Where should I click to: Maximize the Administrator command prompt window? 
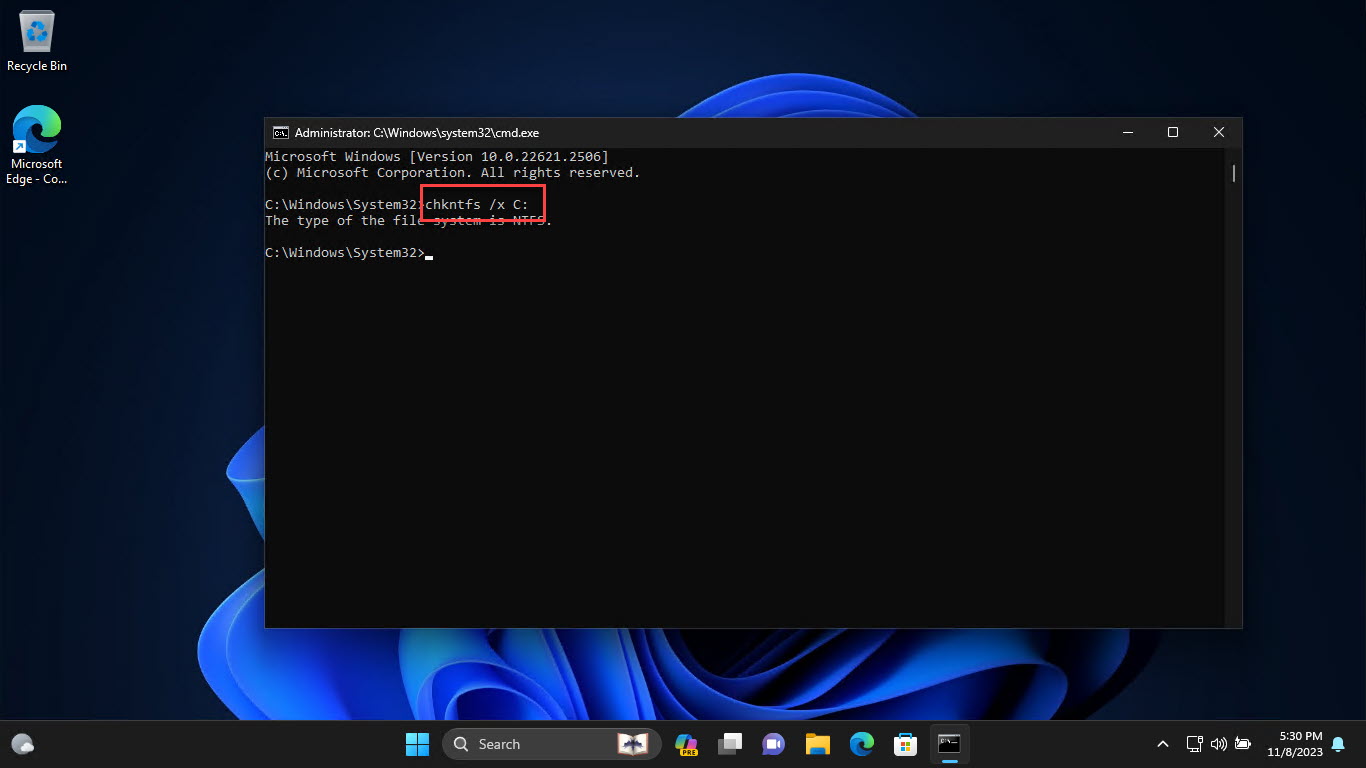[x=1173, y=132]
